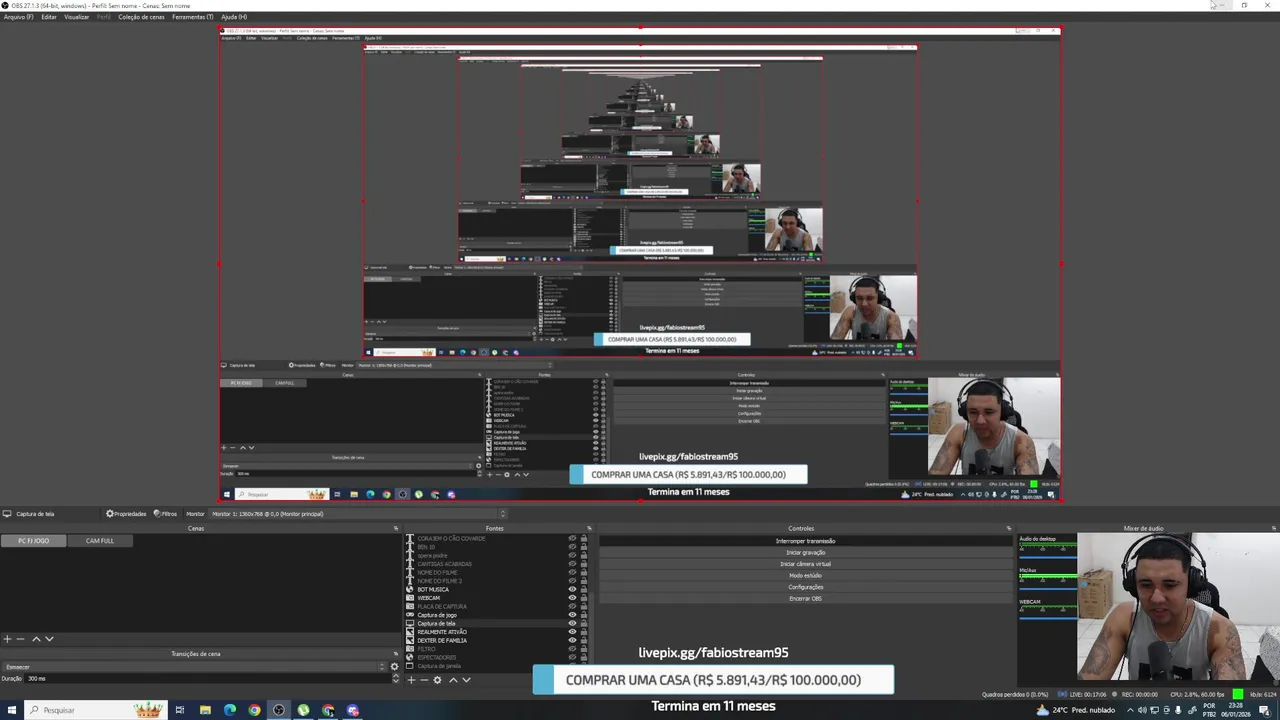The height and width of the screenshot is (720, 1280).
Task: Click the globe icon of the BOT MUSICA source
Action: pos(409,589)
